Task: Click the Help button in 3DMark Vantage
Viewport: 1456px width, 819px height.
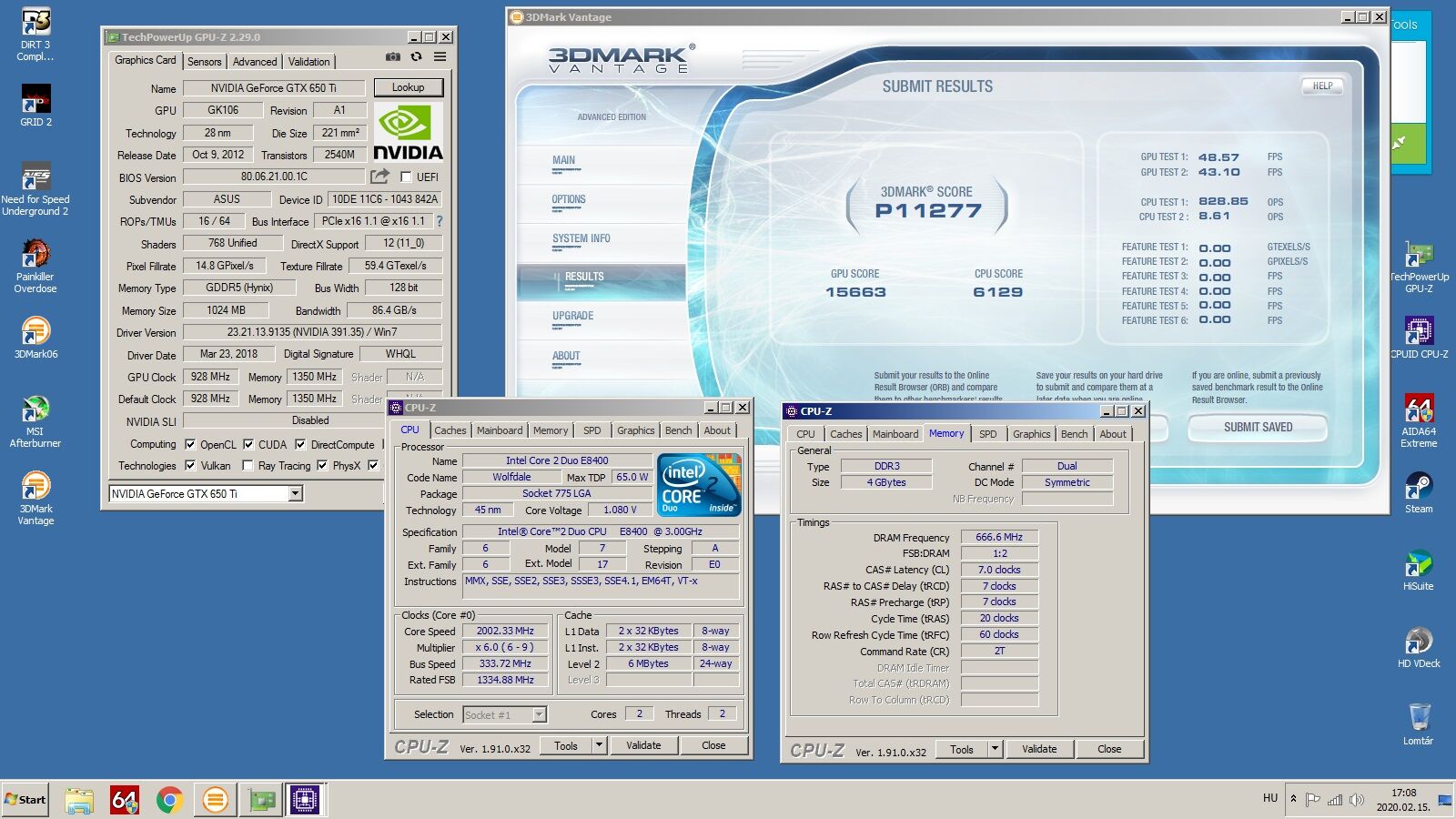Action: [x=1322, y=86]
